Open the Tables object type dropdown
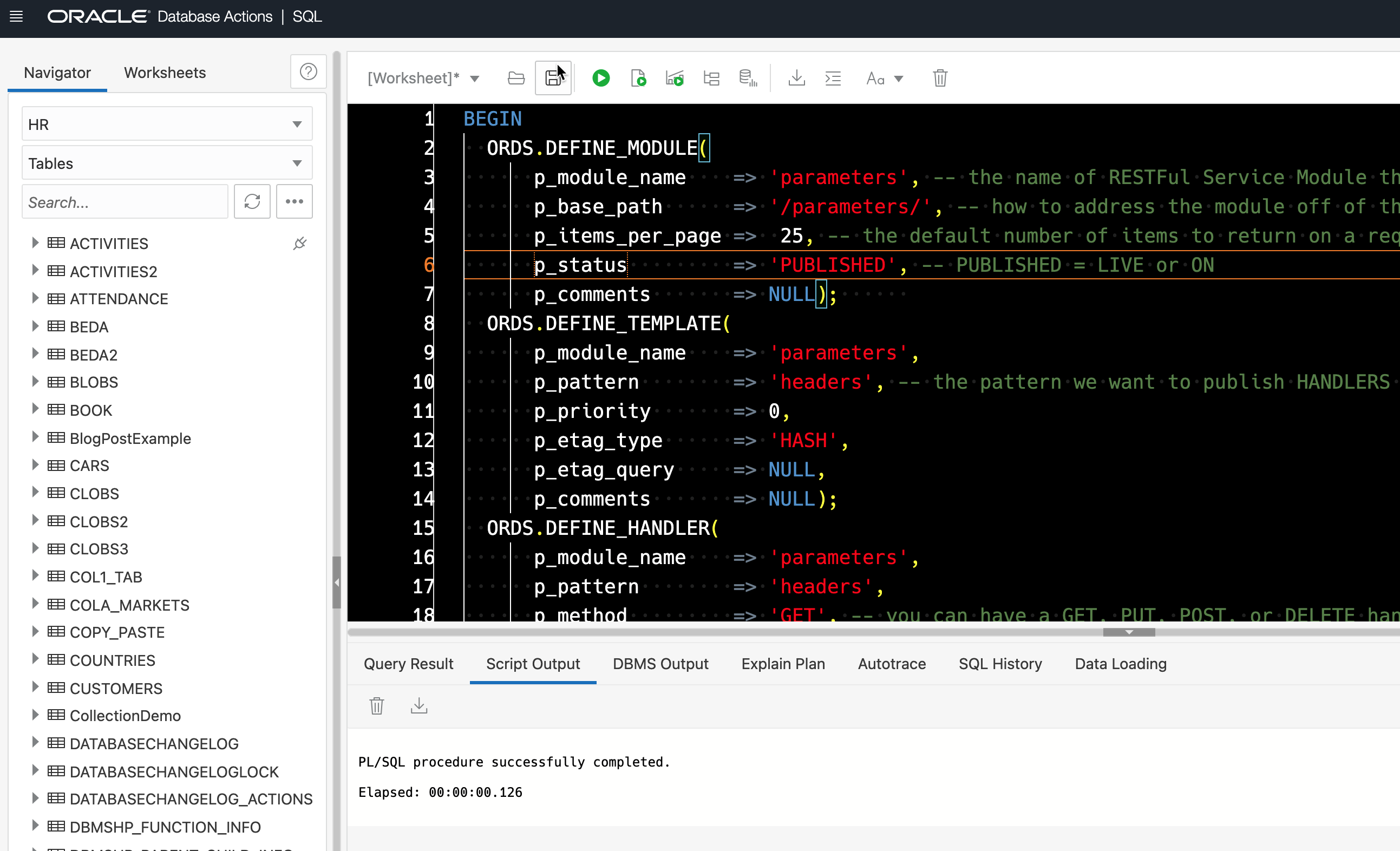The image size is (1400, 851). coord(167,163)
